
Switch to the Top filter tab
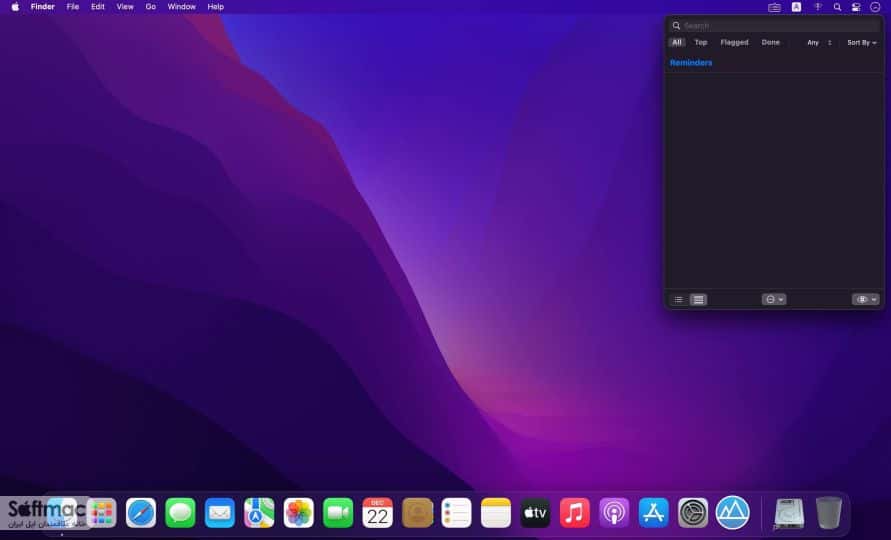(701, 43)
